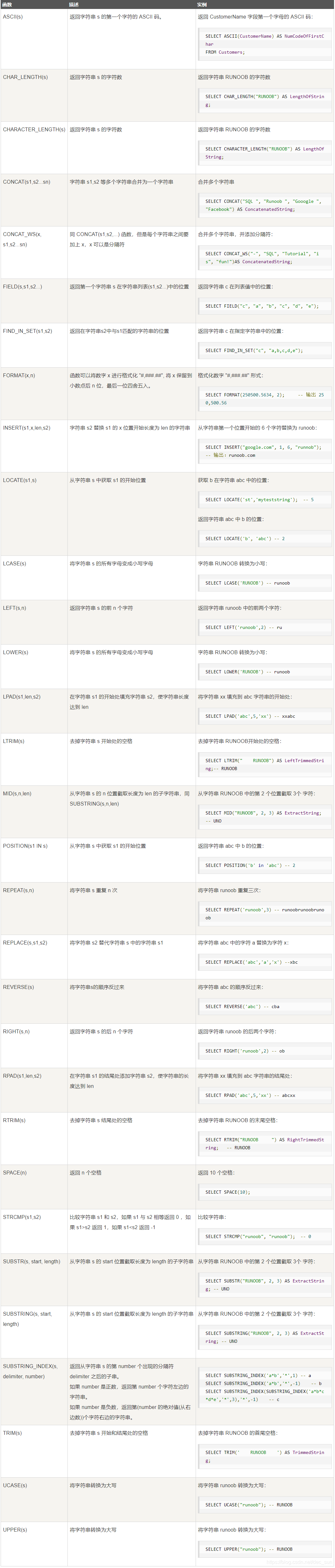Click the SELECT STRCMP("runoob", "runoob") code block
Image resolution: width=335 pixels, height=1568 pixels.
coord(265,1237)
